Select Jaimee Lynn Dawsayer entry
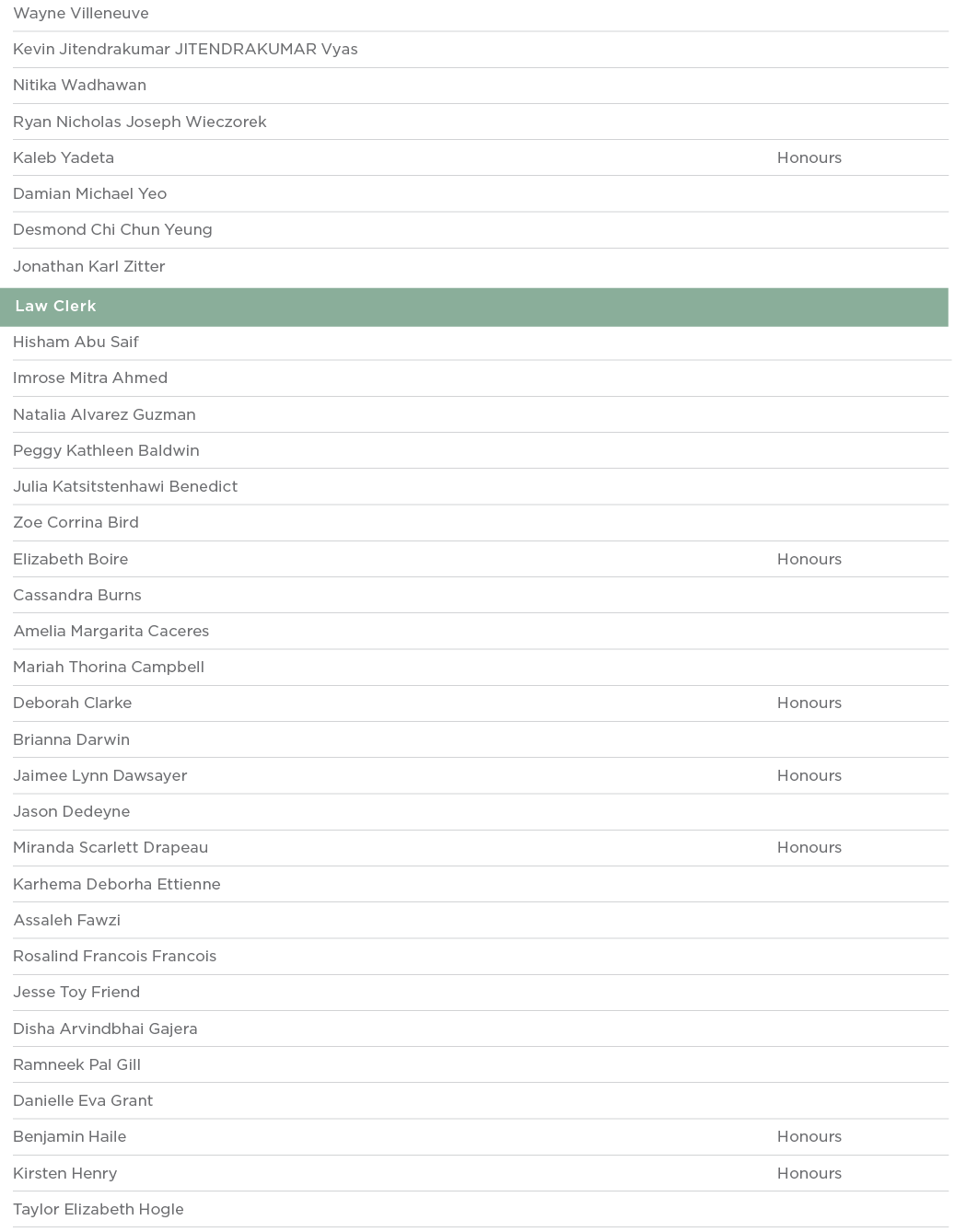 (x=100, y=776)
